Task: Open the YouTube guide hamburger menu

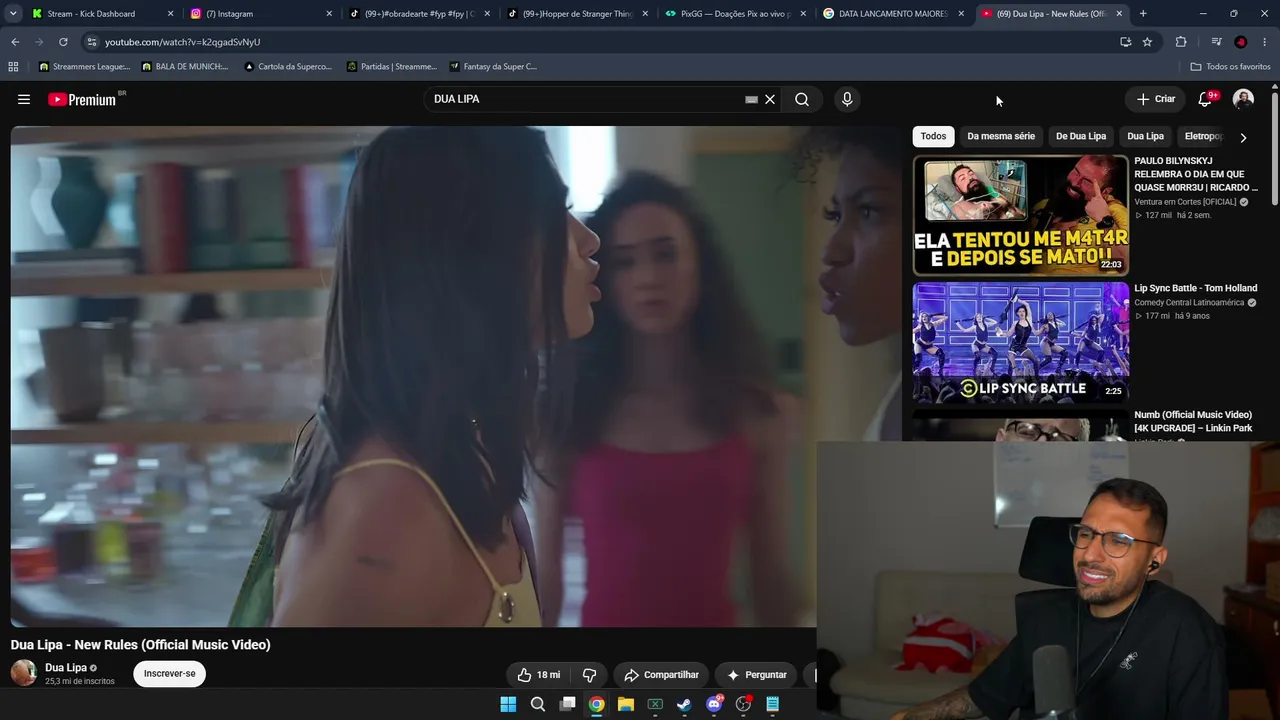Action: pos(24,99)
